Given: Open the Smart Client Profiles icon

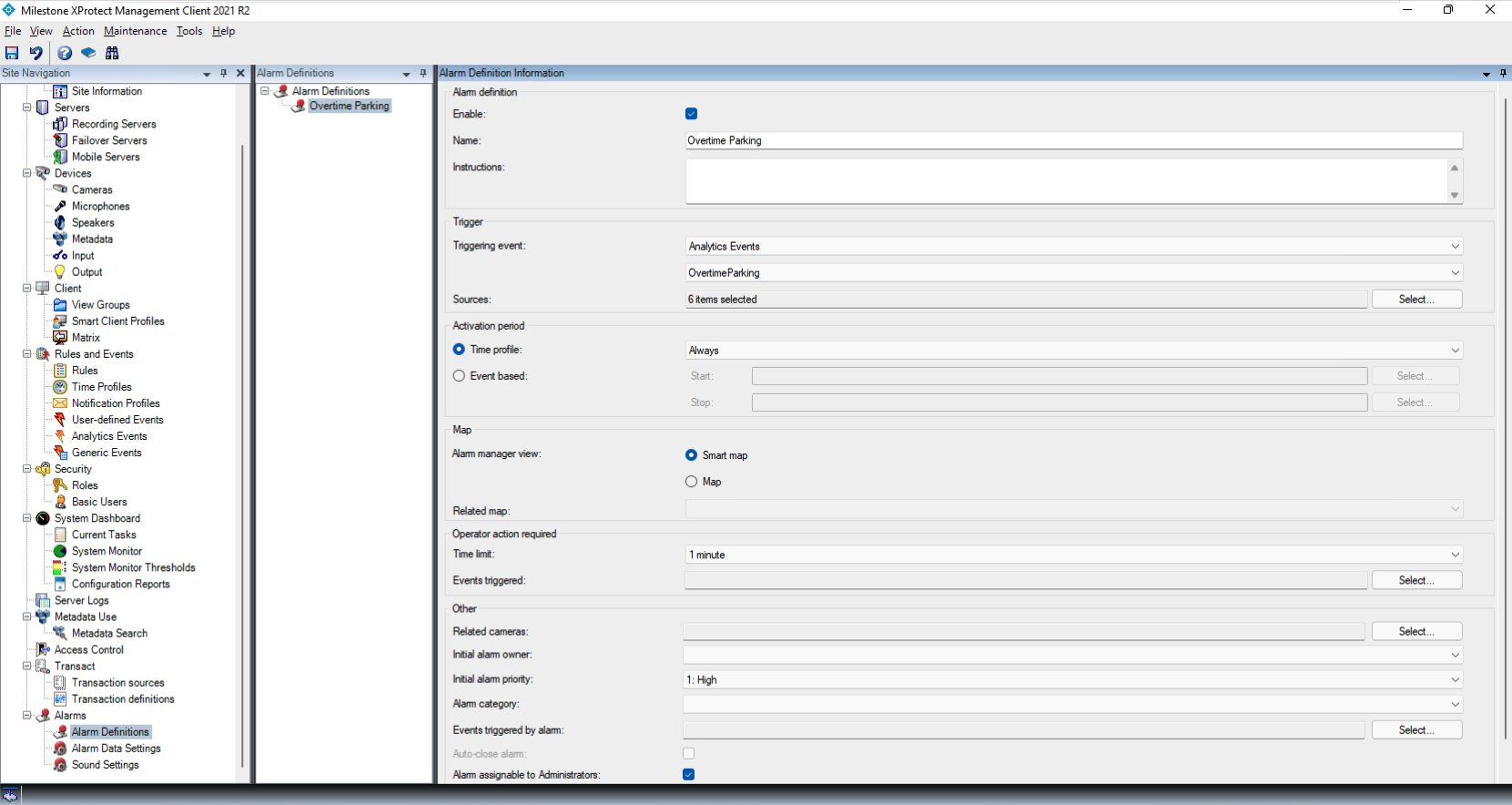Looking at the screenshot, I should (60, 321).
